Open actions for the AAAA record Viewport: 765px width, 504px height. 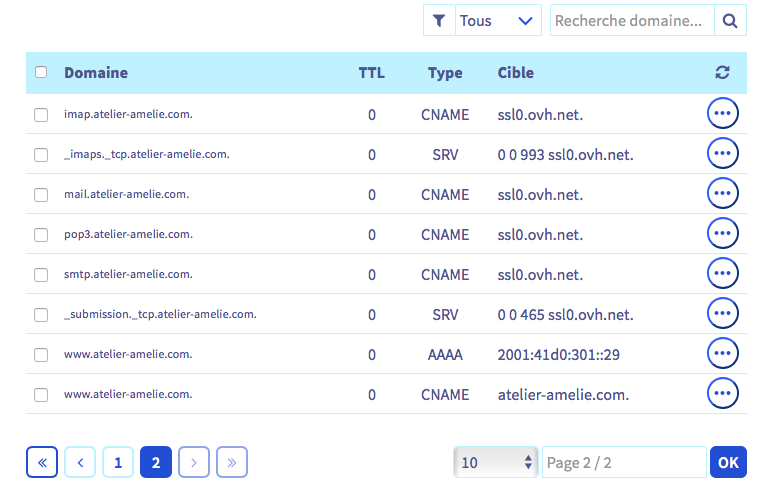722,354
